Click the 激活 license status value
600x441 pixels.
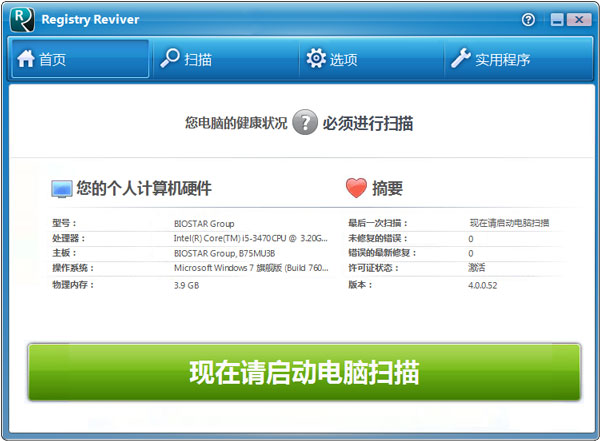point(476,268)
